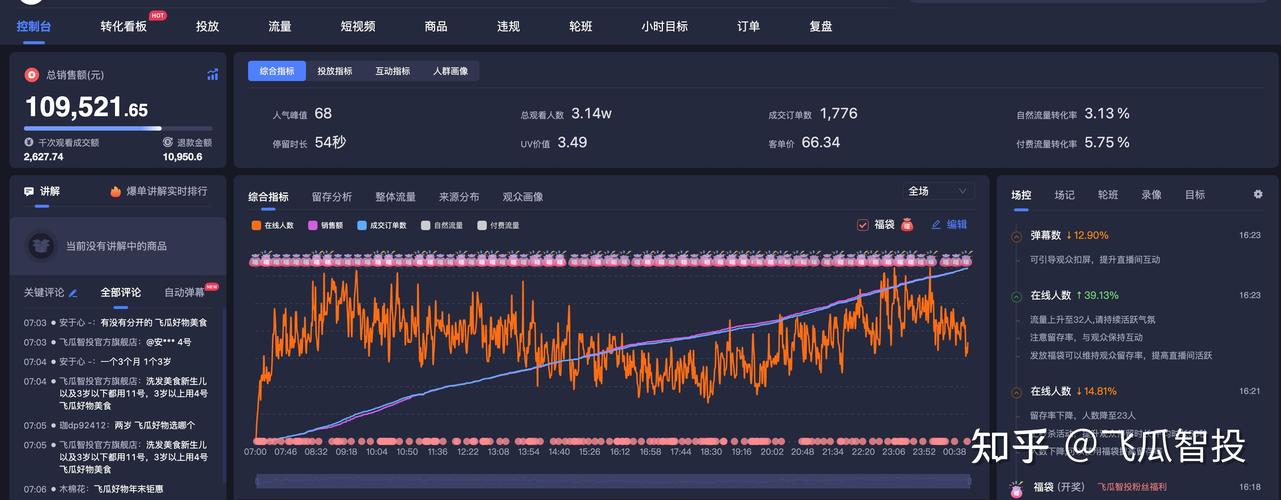Screen dimensions: 1281x500
Task: Click the 退款金额 refund icon
Action: (x=168, y=142)
